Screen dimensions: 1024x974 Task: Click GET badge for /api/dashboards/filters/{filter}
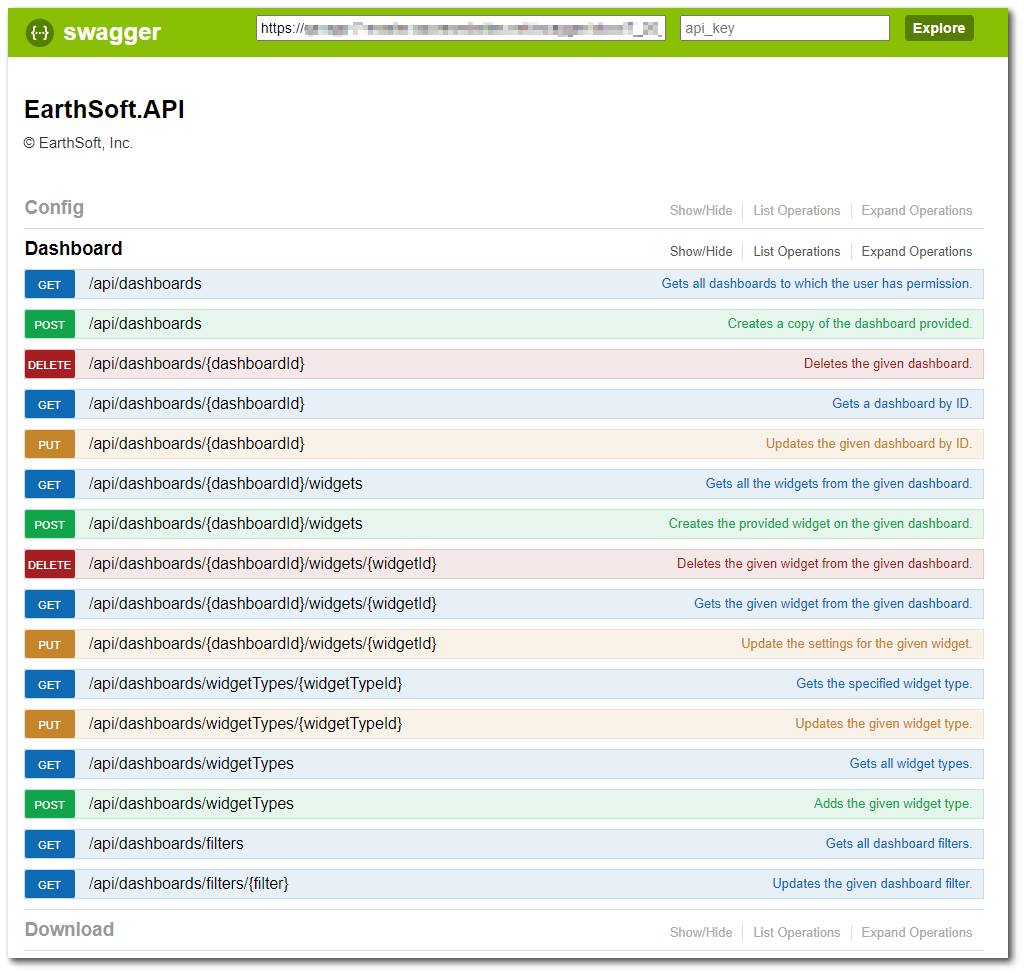[x=50, y=885]
